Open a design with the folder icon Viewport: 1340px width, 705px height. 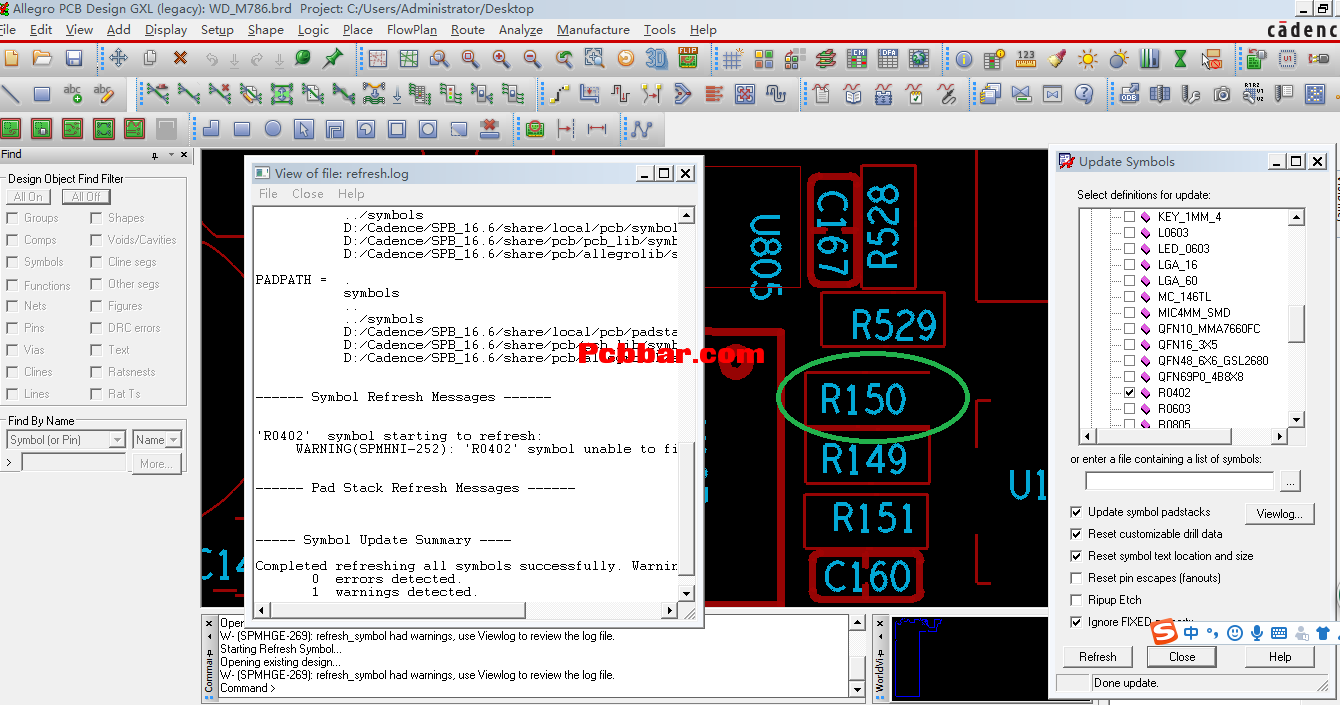pos(42,58)
